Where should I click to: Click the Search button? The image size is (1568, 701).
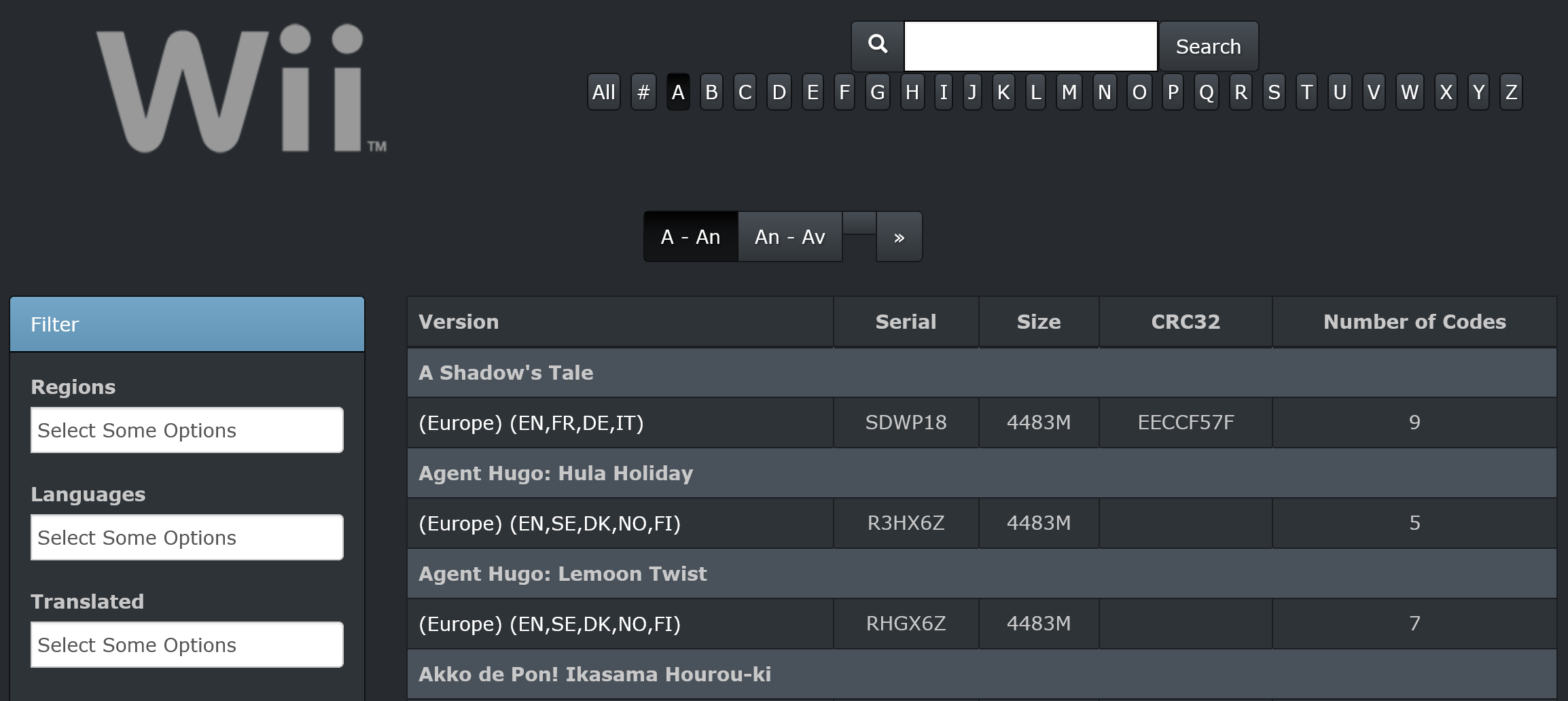(x=1209, y=46)
